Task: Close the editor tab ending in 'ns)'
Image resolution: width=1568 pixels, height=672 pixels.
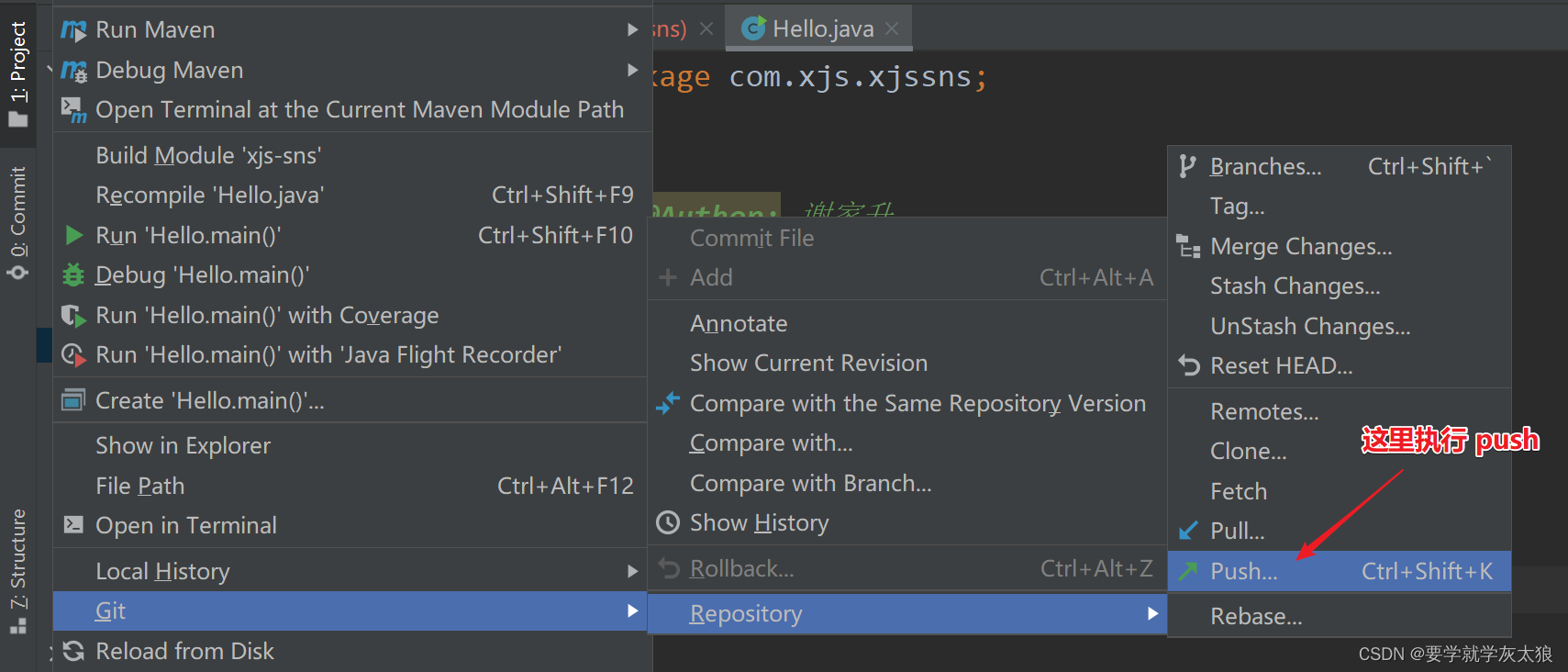Action: [706, 29]
